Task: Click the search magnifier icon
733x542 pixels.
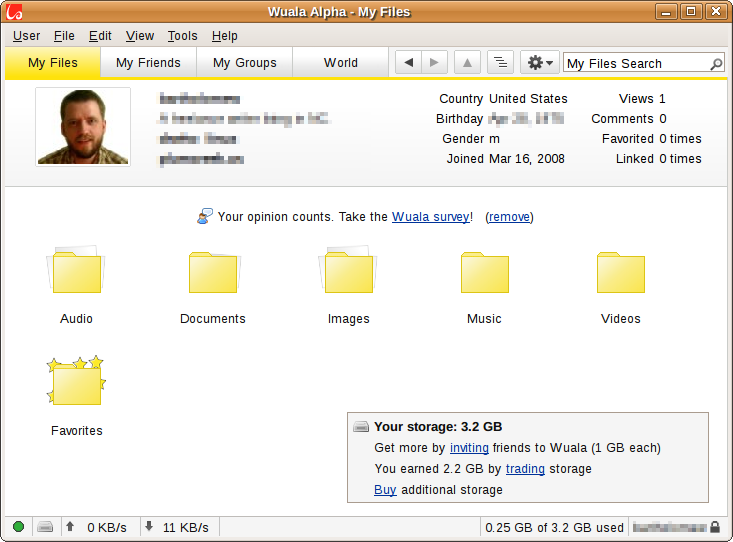Action: click(716, 64)
